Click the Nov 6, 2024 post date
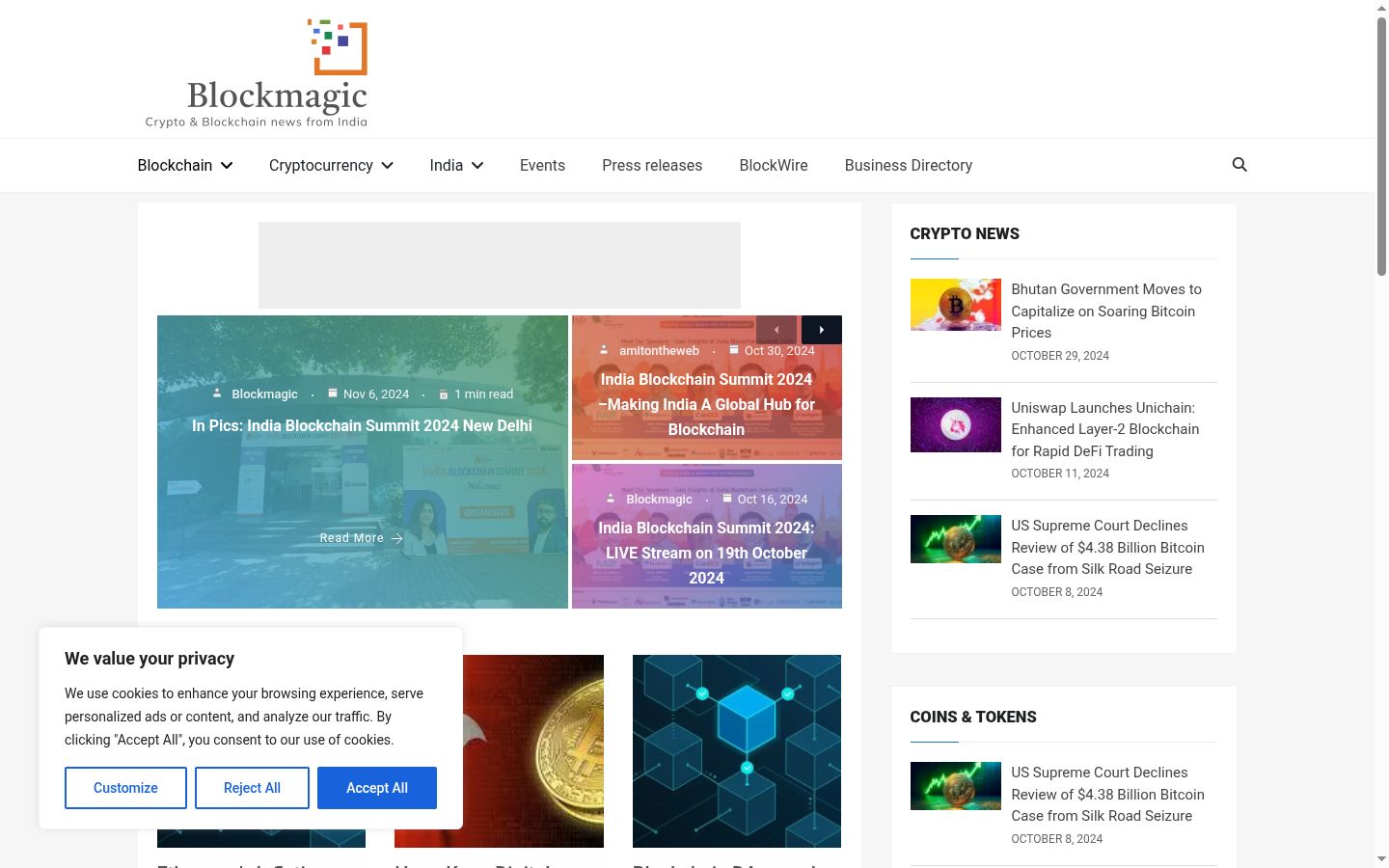1389x868 pixels. (376, 393)
